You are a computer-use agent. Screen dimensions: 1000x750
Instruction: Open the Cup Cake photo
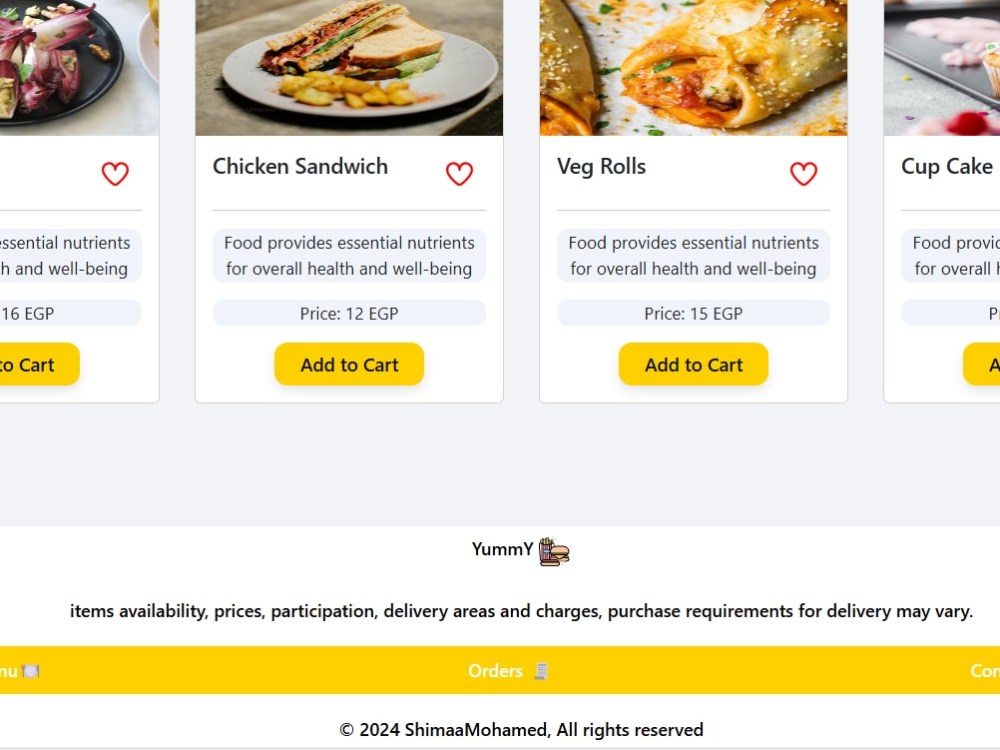[x=942, y=68]
